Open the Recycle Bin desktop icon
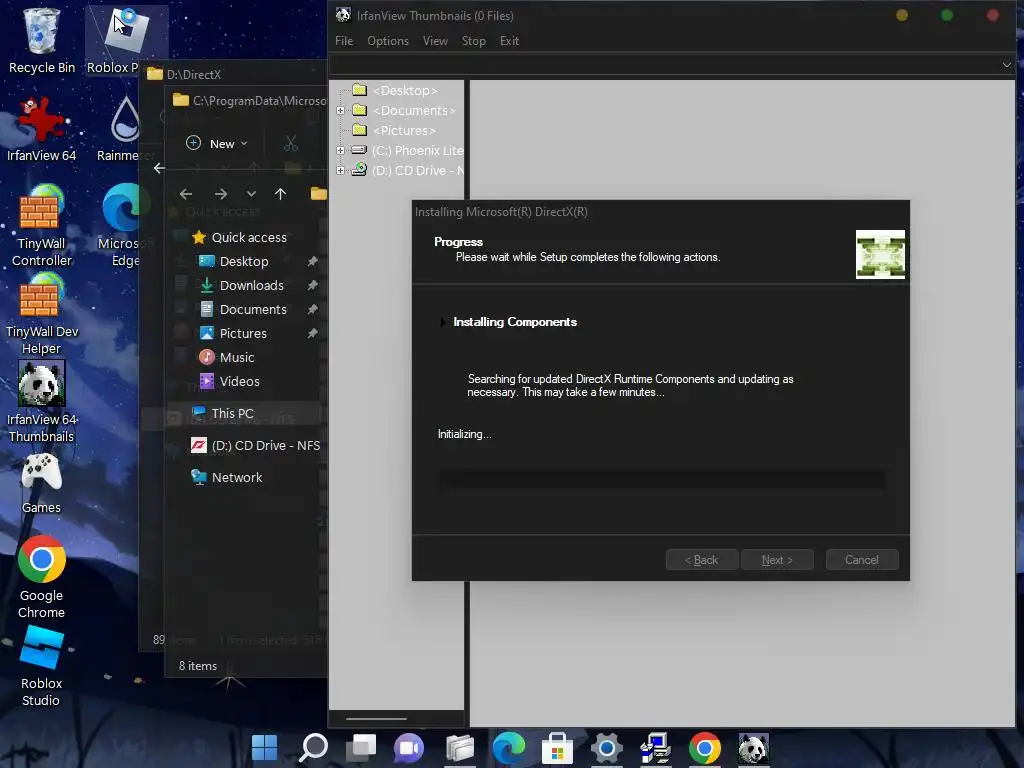 42,39
